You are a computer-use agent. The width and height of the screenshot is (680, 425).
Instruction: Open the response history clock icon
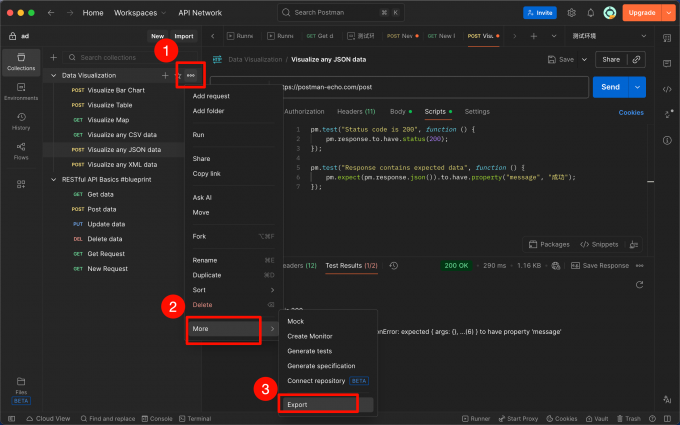393,265
